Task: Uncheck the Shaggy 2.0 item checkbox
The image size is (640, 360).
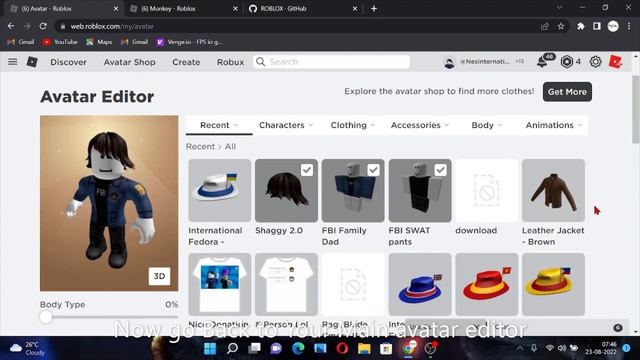Action: tap(307, 170)
